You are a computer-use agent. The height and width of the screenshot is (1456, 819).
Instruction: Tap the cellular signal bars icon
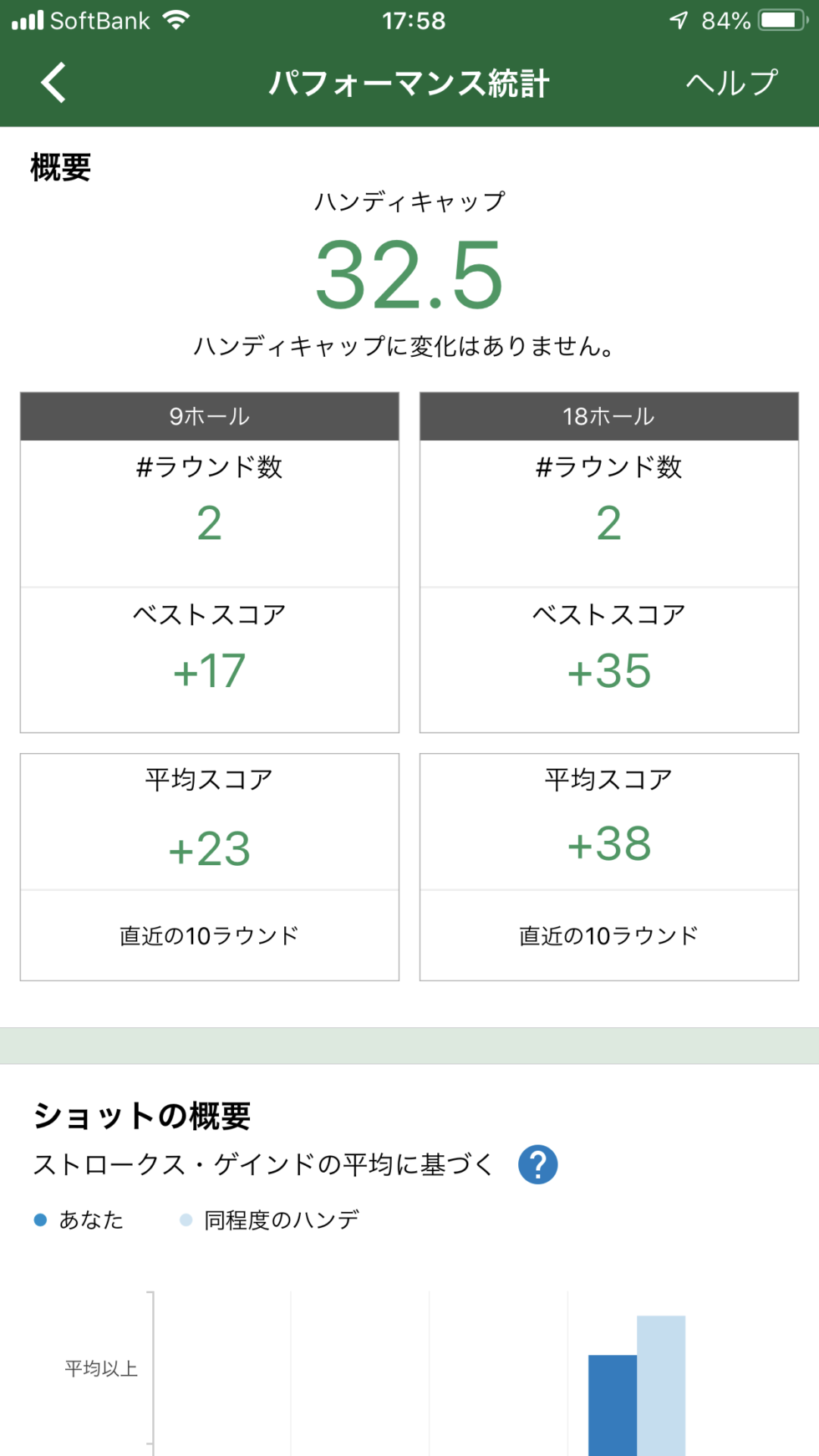(x=28, y=20)
